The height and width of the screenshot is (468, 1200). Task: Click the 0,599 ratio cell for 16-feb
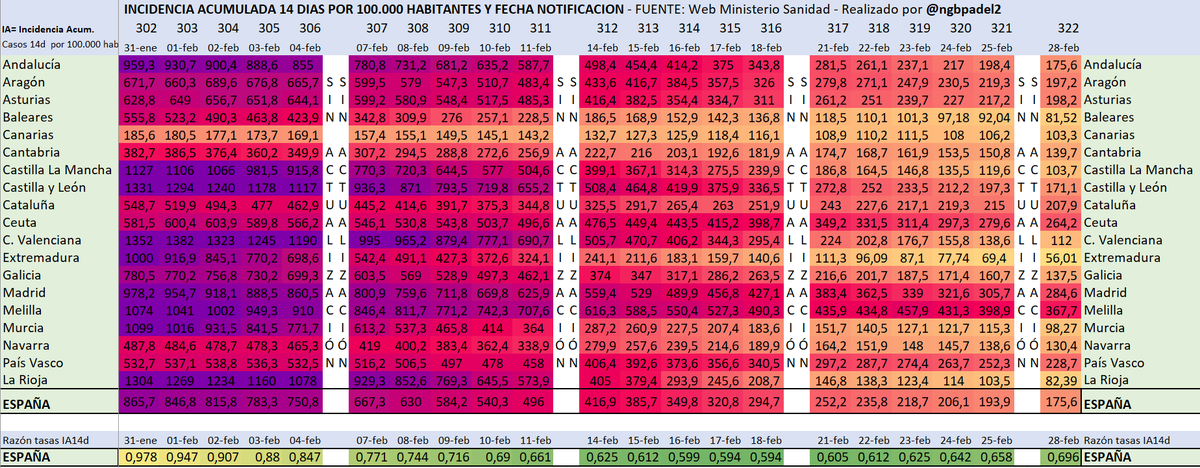[683, 457]
